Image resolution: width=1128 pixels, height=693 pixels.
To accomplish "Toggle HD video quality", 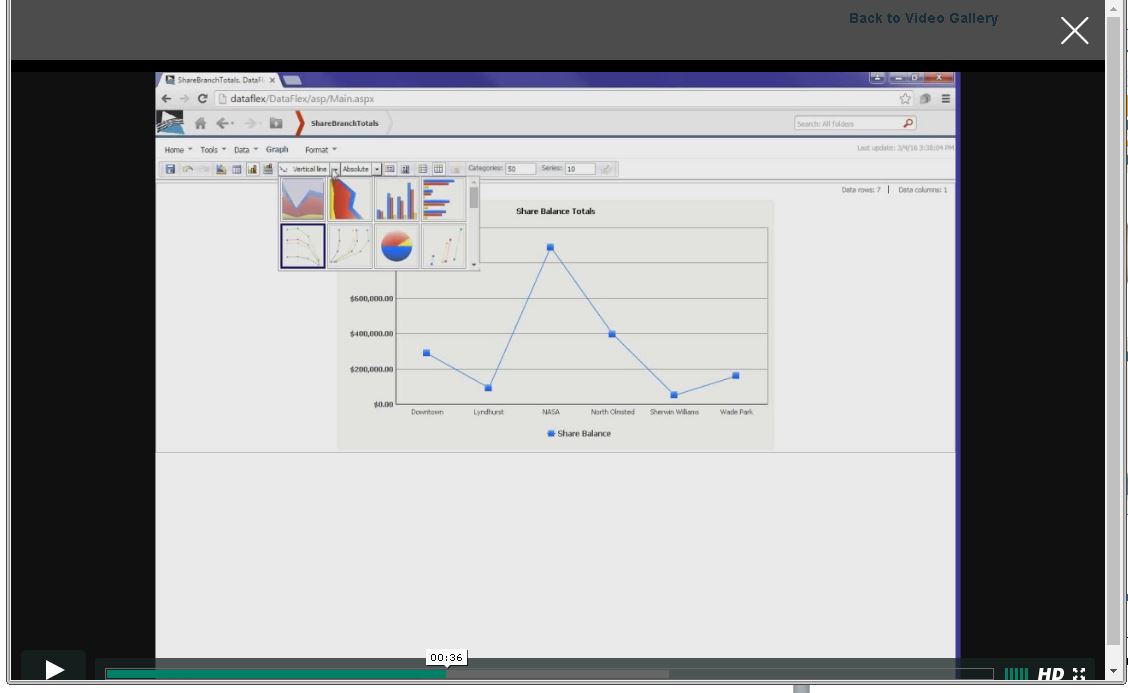I will (x=1050, y=675).
